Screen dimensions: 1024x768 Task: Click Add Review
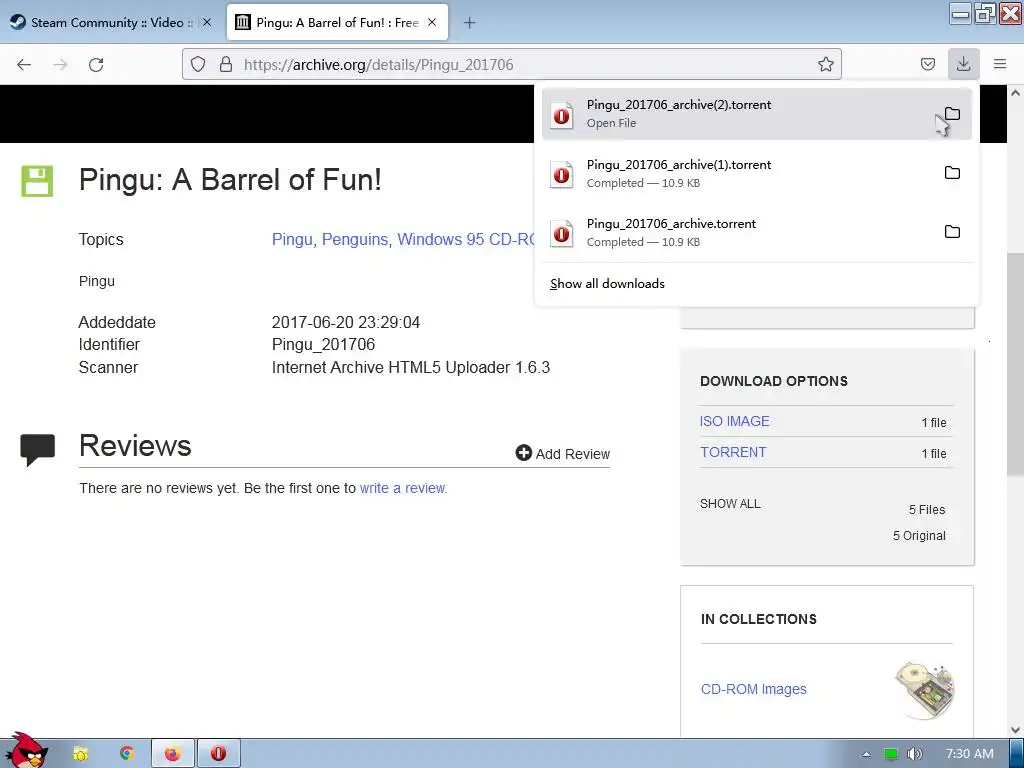pos(562,453)
